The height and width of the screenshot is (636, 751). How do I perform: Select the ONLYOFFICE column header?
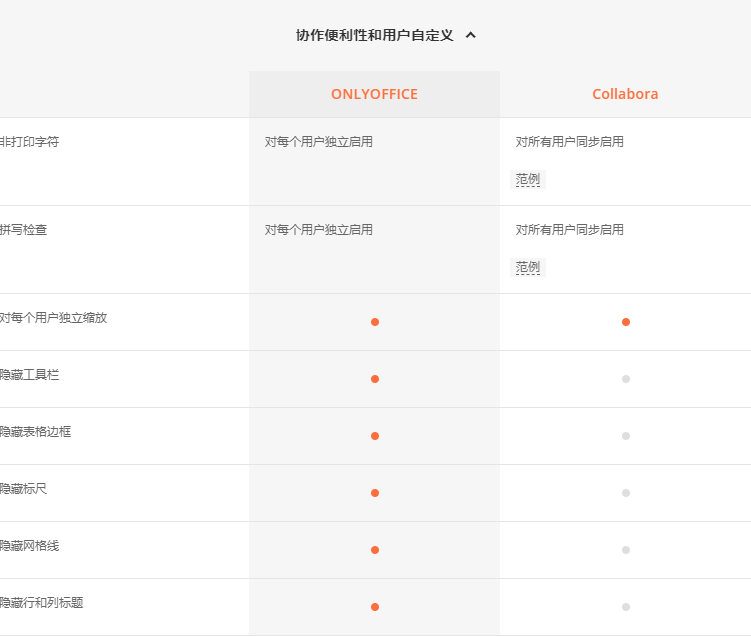point(375,94)
